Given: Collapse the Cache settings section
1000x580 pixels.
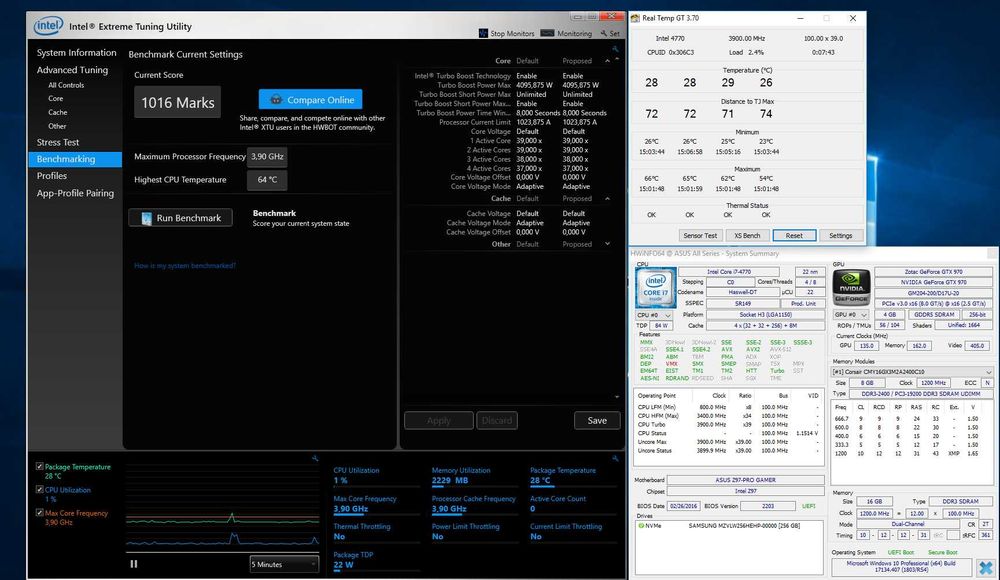Looking at the screenshot, I should pyautogui.click(x=607, y=198).
